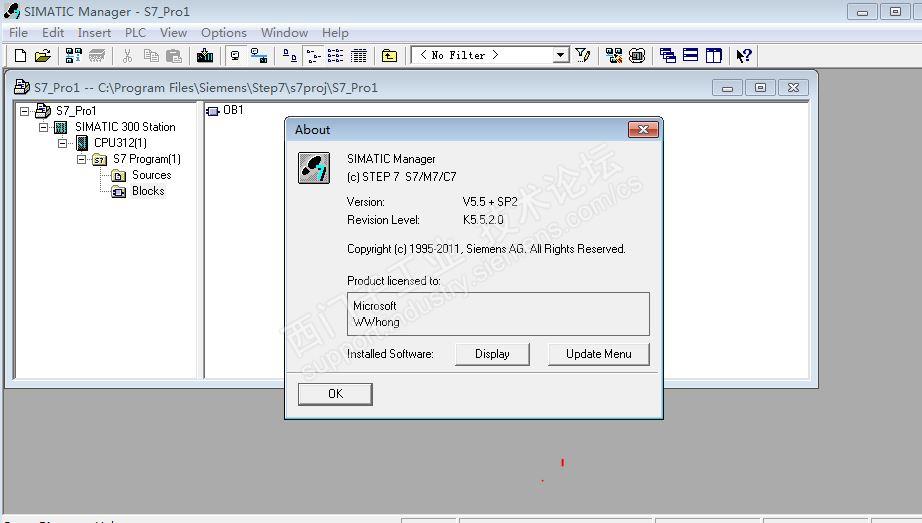Select CPU312(1) in the tree
Image resolution: width=922 pixels, height=523 pixels.
coord(120,143)
